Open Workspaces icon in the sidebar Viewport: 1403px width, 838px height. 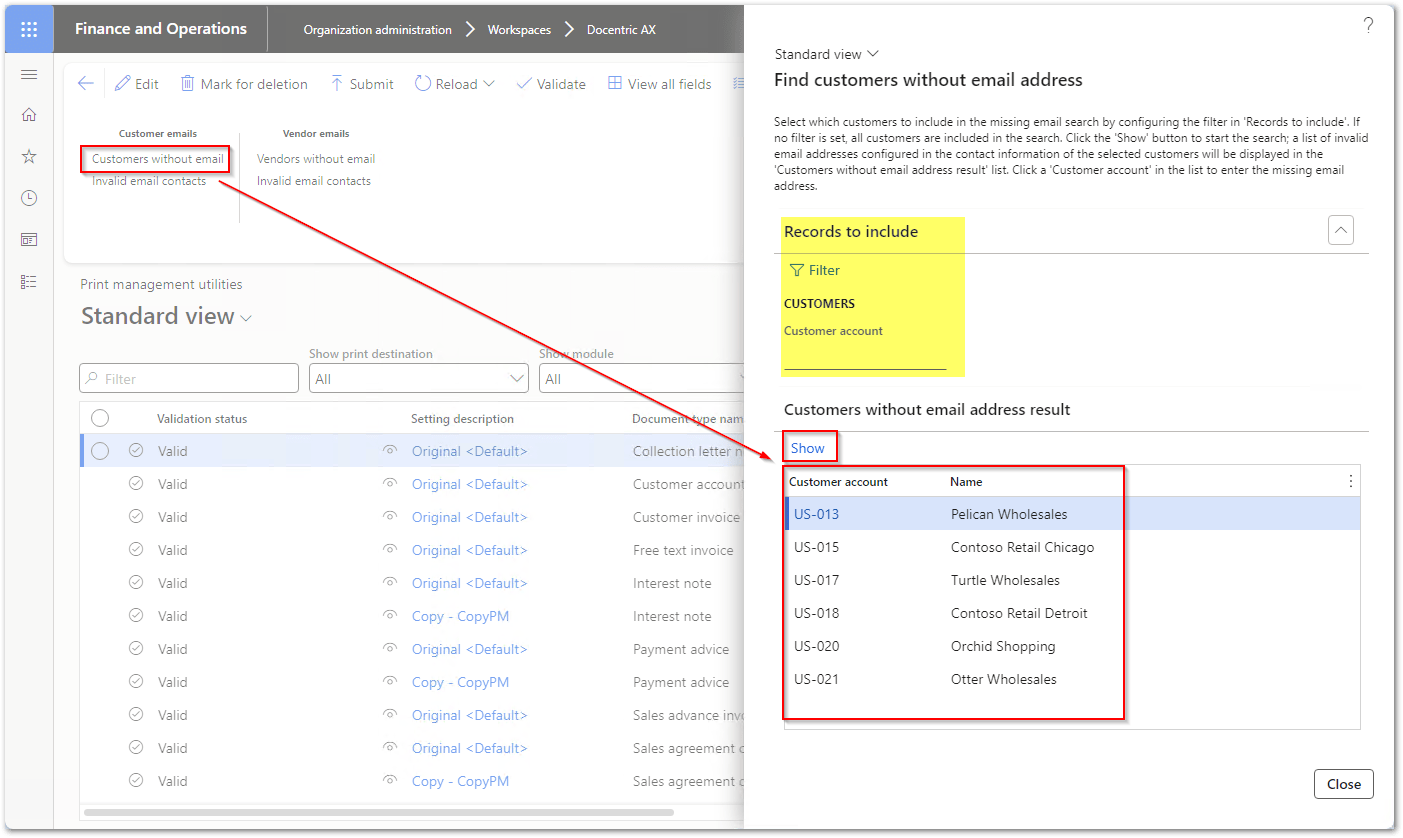pyautogui.click(x=29, y=240)
